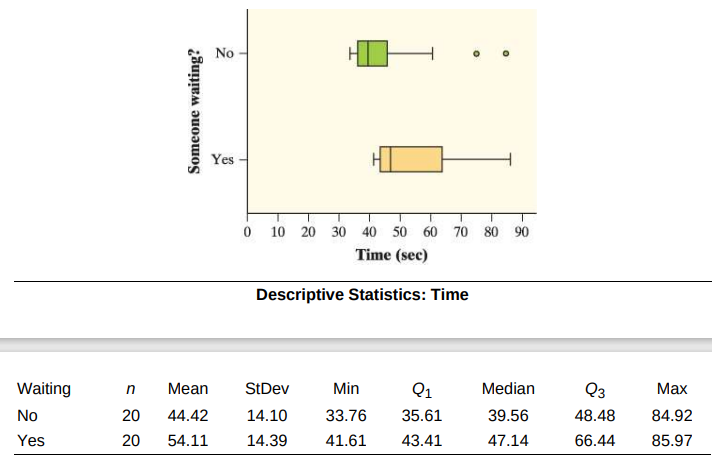Click the 'Descriptive Statistics: Time' heading
Screen dimensions: 712x467
pos(362,295)
